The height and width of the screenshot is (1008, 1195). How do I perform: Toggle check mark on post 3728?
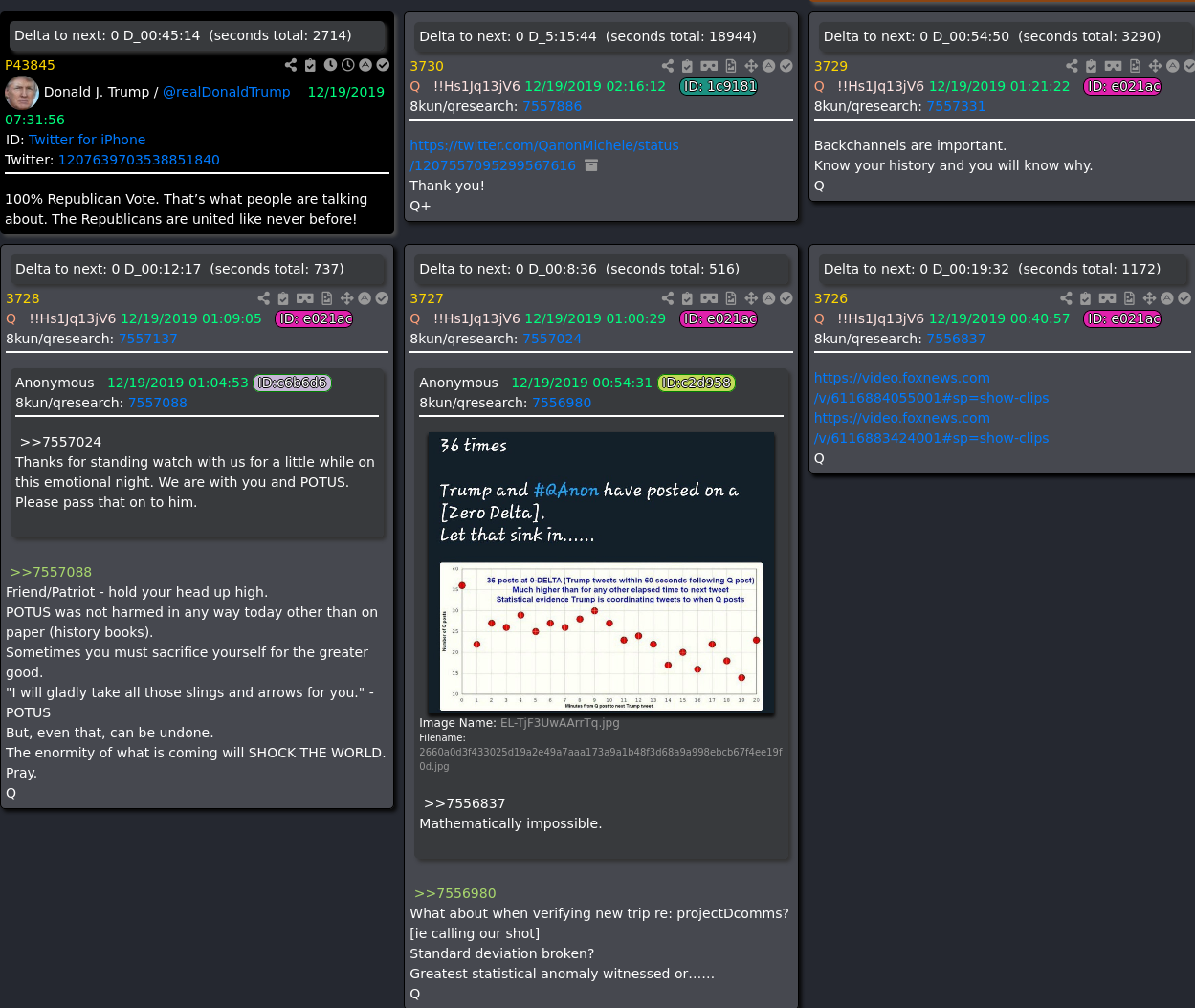click(x=383, y=298)
